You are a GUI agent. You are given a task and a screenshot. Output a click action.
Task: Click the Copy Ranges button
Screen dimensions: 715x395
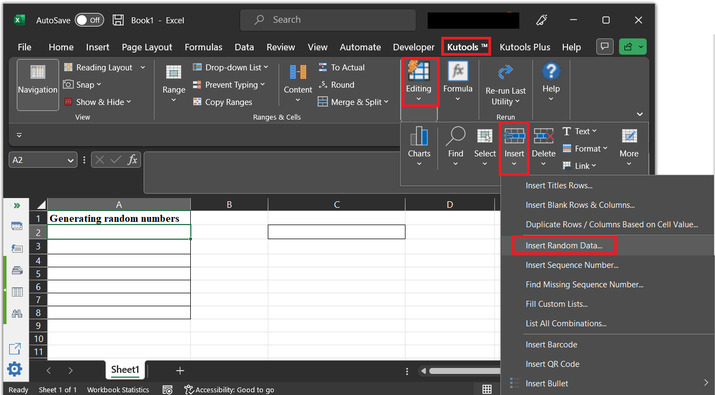pos(223,102)
